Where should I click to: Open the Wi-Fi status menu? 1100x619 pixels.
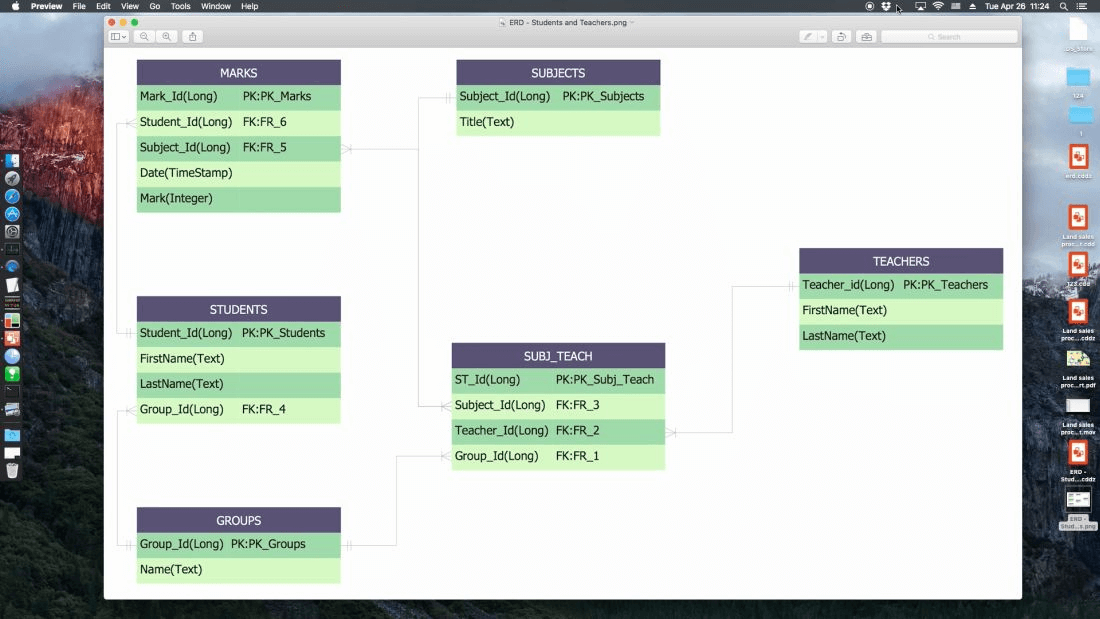click(x=938, y=6)
